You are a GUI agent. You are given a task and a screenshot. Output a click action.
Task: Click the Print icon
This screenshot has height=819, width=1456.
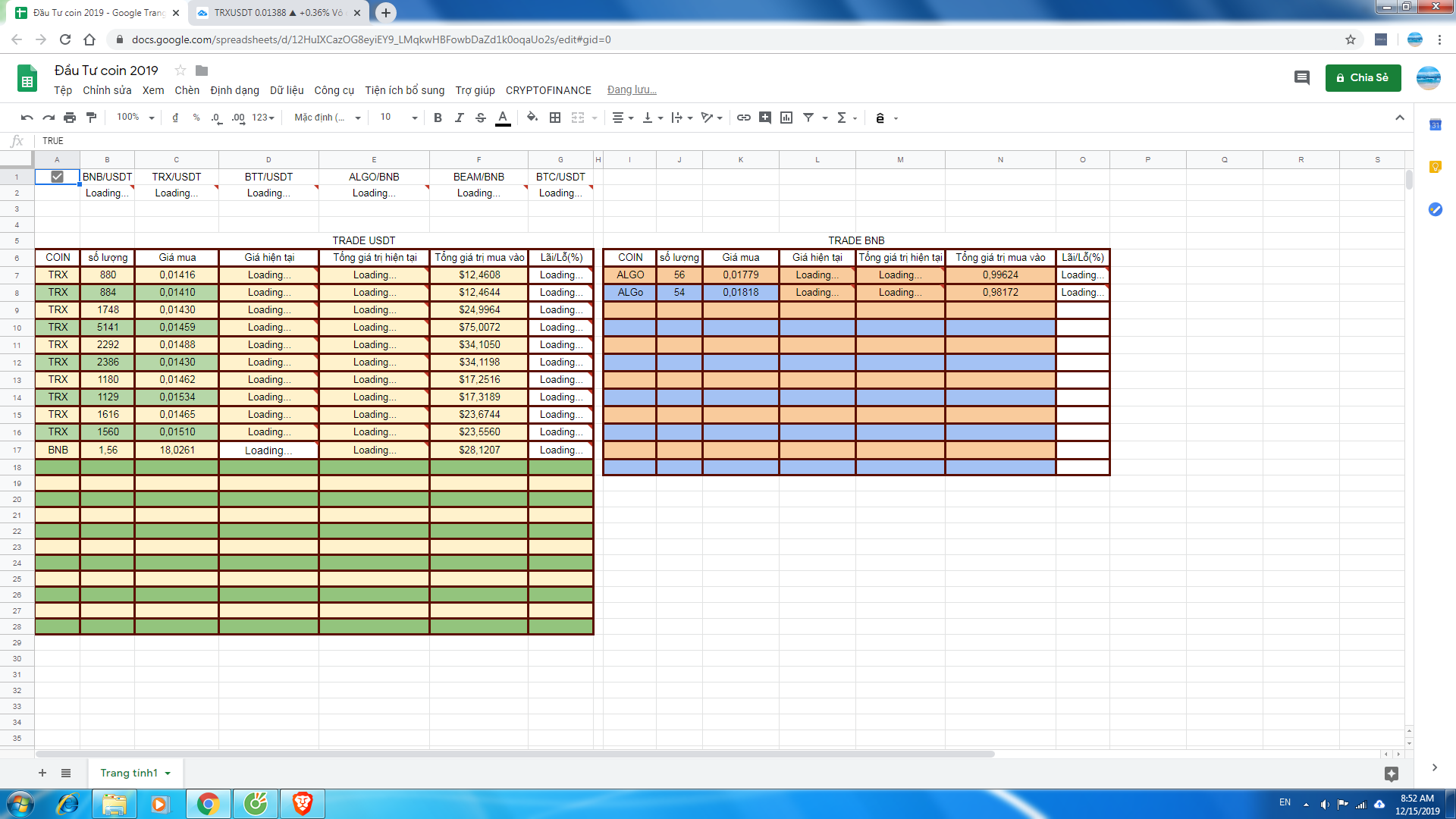(x=70, y=118)
